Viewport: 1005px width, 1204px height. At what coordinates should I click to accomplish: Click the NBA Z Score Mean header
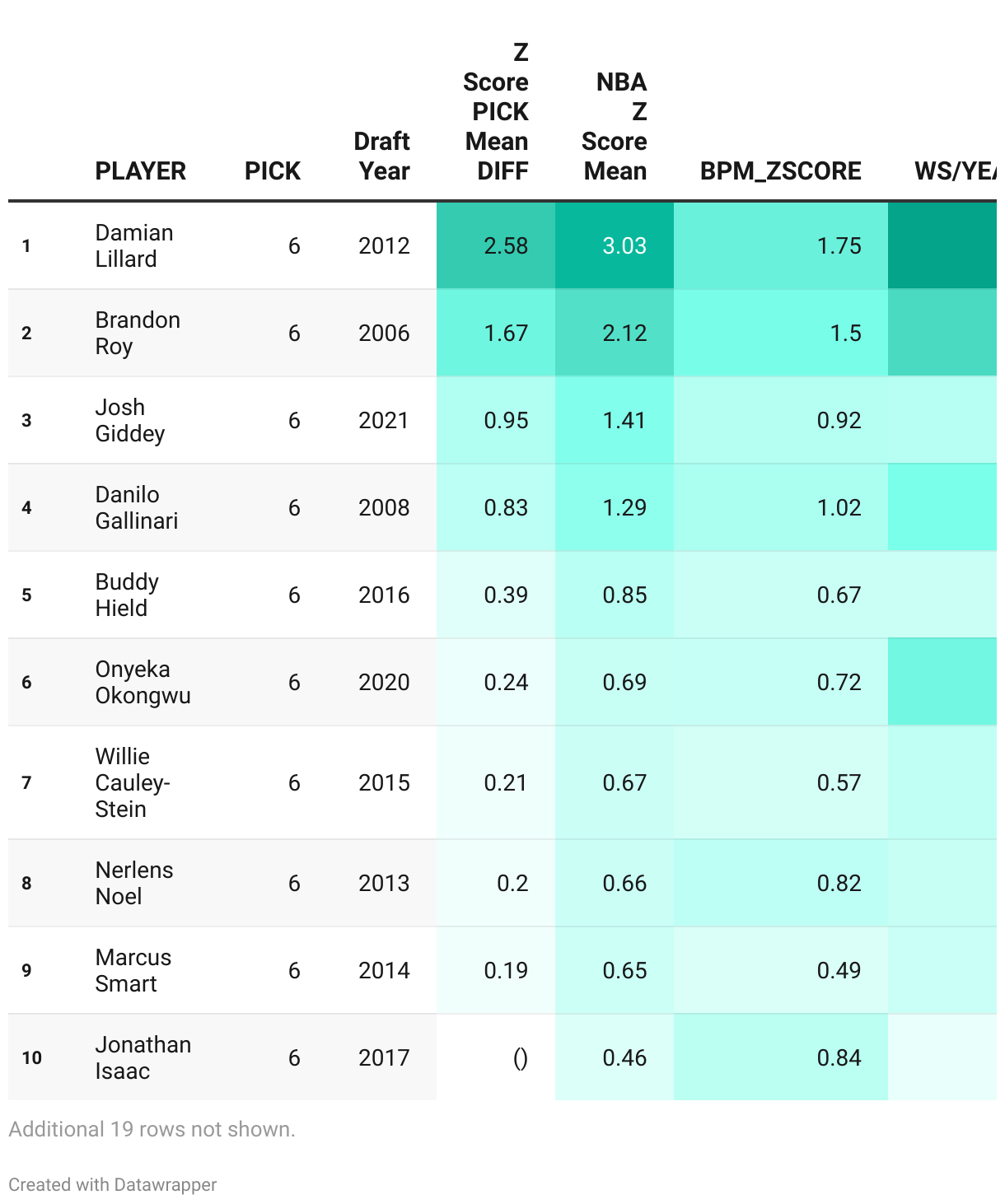(615, 126)
